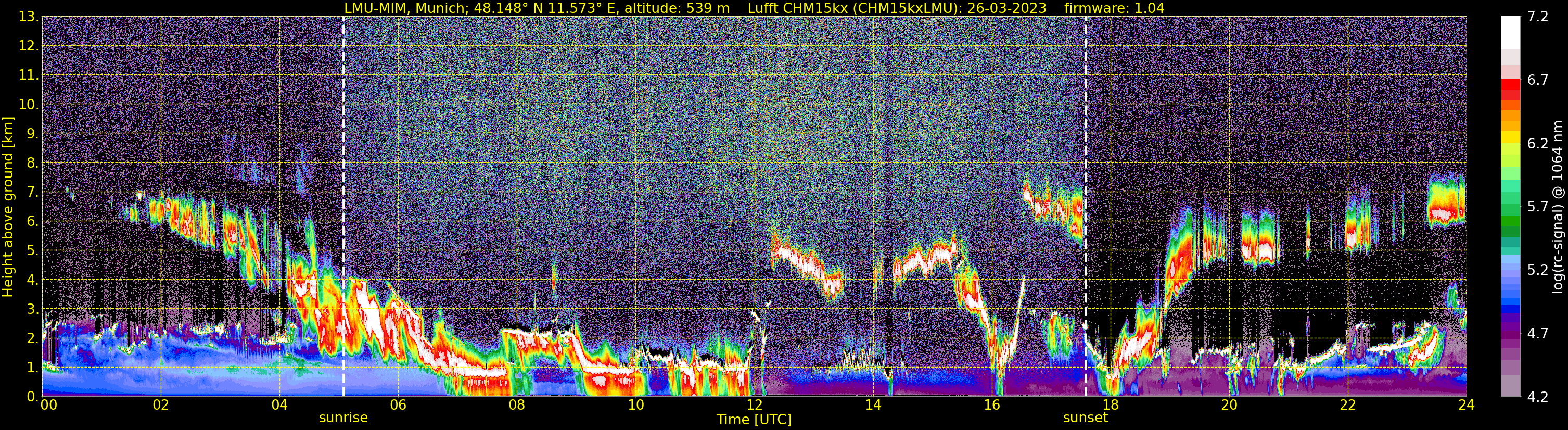The image size is (1568, 430).
Task: Click the 'Time [UTC]' axis label
Action: (x=754, y=420)
